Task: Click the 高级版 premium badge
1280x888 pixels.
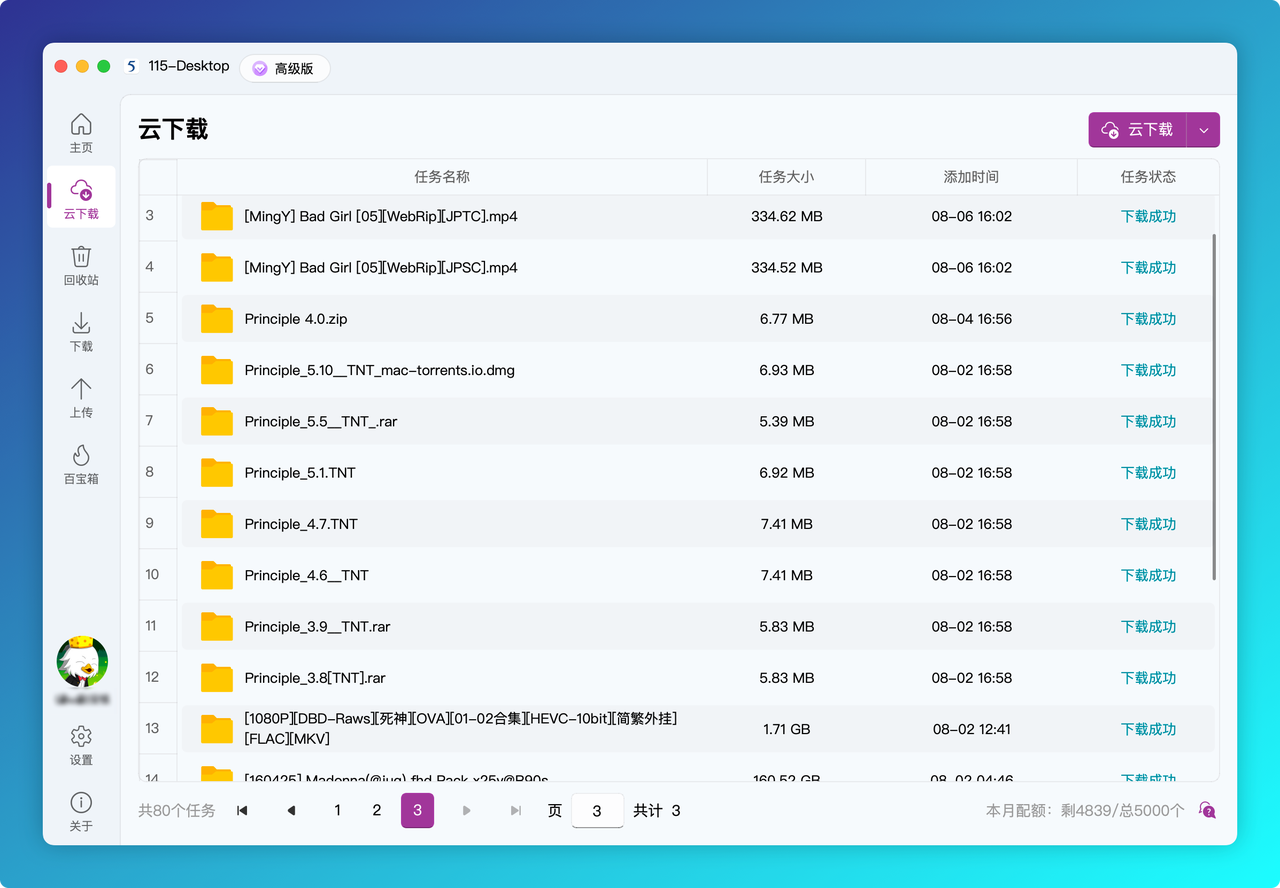Action: (x=284, y=69)
